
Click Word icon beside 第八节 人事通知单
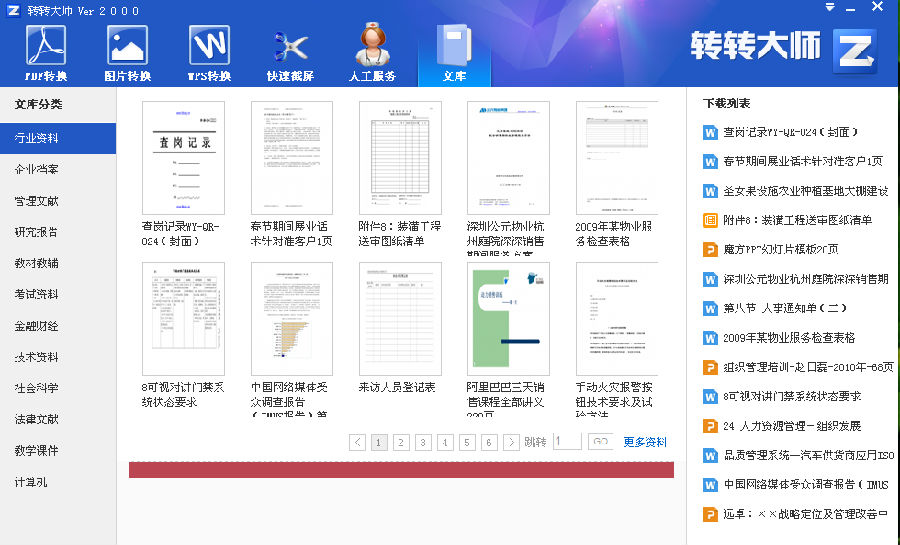point(710,309)
